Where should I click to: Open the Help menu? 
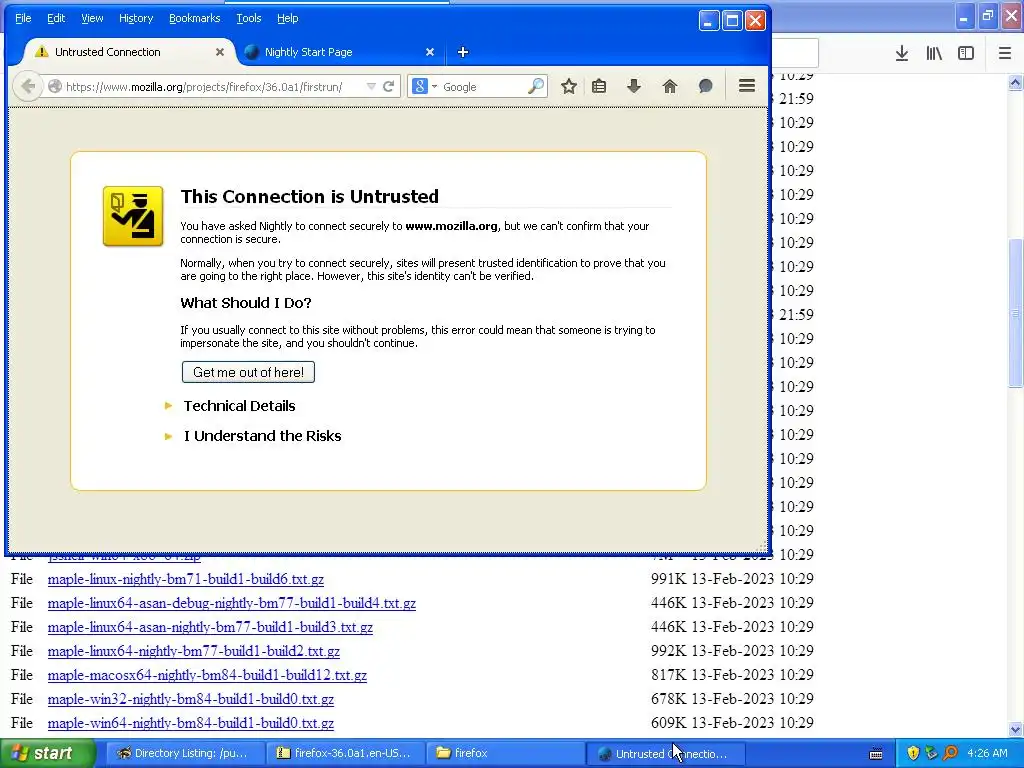[x=287, y=18]
